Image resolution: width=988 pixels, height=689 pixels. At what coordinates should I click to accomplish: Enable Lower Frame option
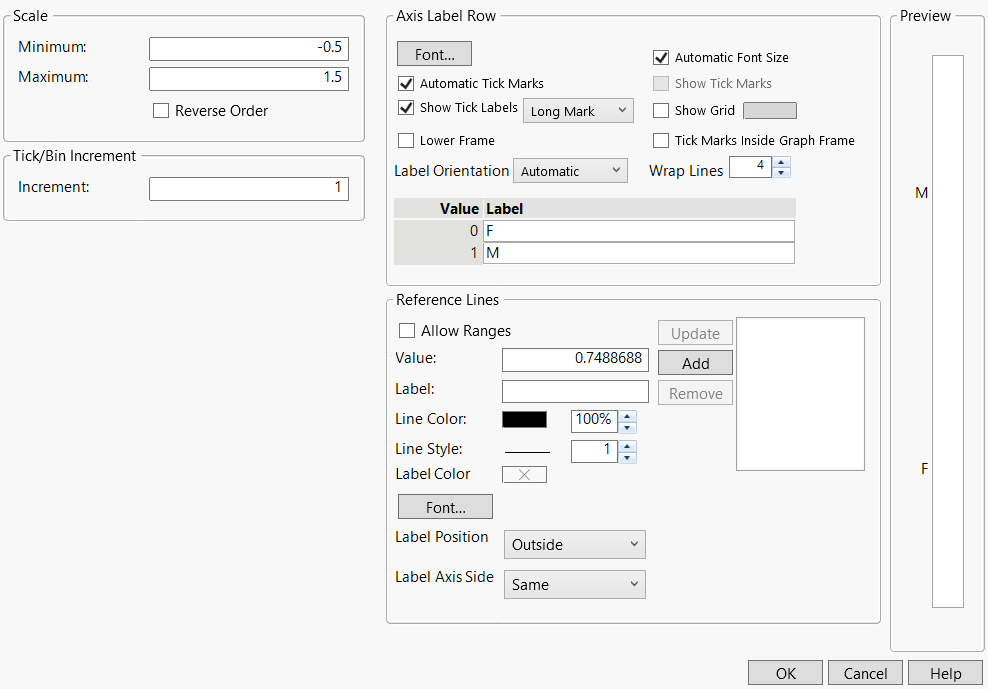click(x=406, y=140)
